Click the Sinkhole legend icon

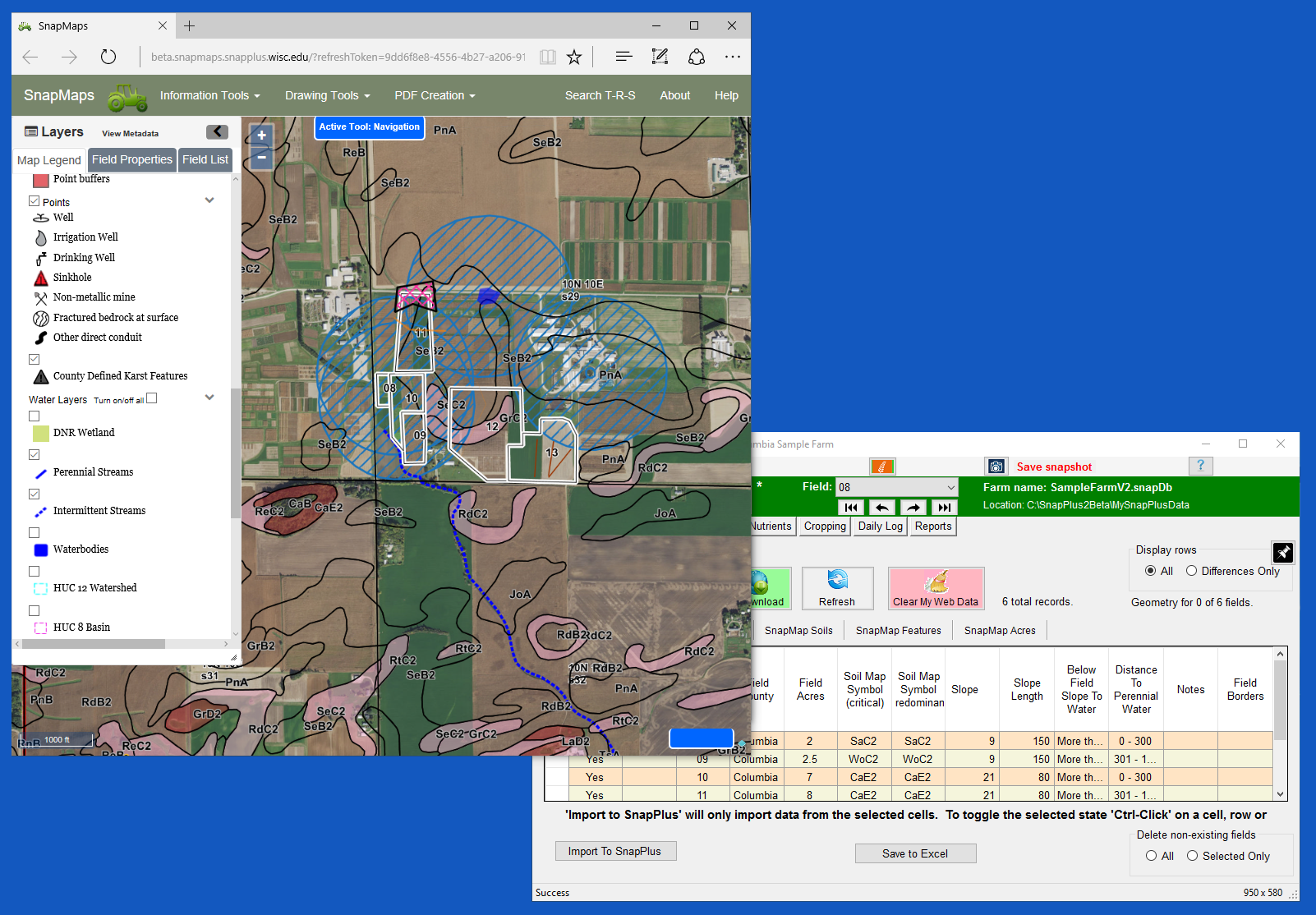(40, 278)
